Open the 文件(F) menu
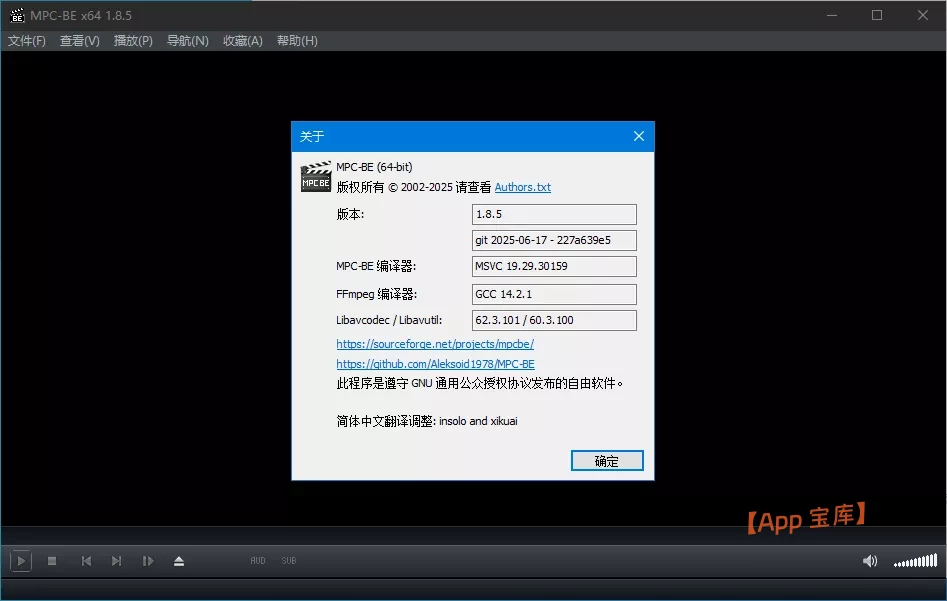 [26, 41]
